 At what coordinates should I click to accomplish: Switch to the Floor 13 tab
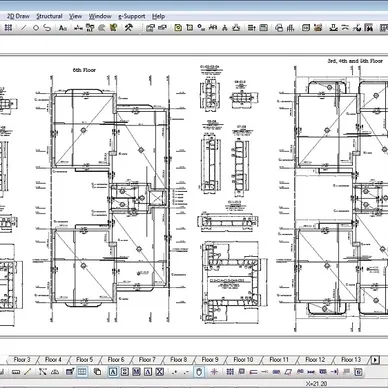pos(351,360)
